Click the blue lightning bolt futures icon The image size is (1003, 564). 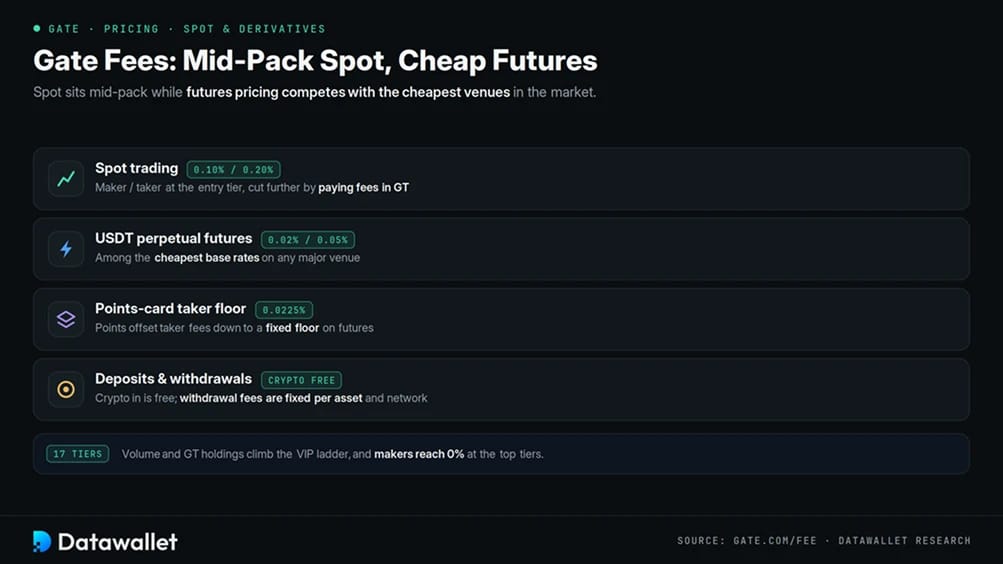66,249
